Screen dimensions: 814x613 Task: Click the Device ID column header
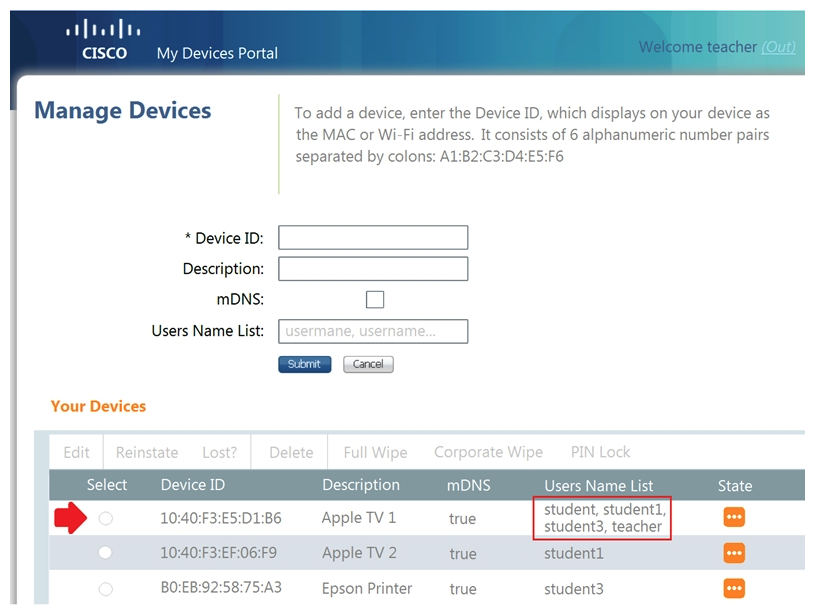click(193, 485)
